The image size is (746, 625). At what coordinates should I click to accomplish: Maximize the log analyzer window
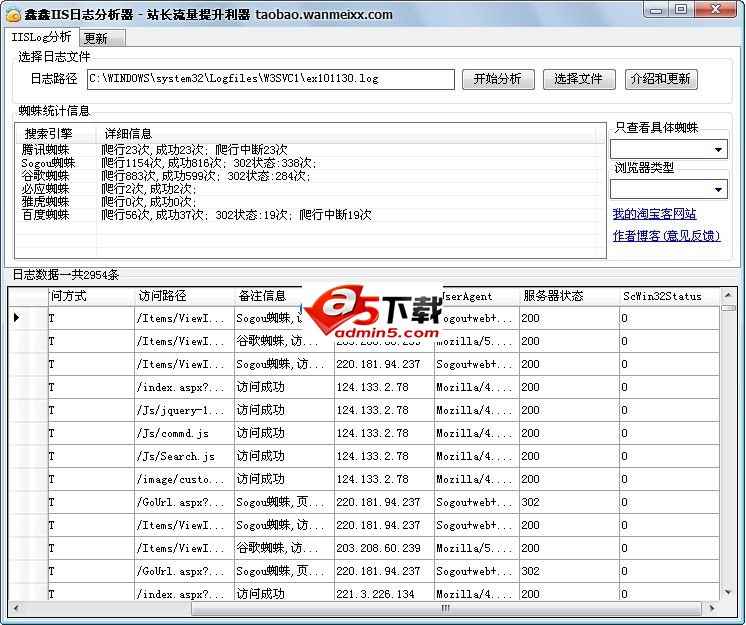[681, 10]
